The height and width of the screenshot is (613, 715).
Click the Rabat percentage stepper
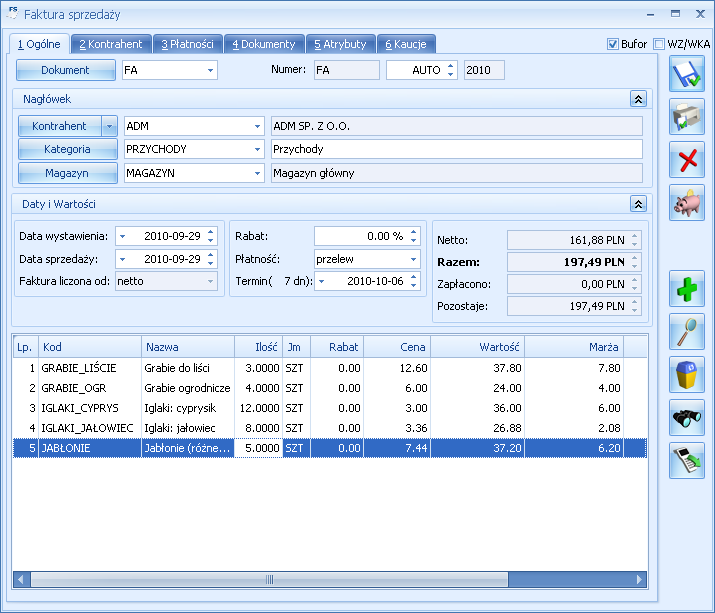(x=414, y=236)
